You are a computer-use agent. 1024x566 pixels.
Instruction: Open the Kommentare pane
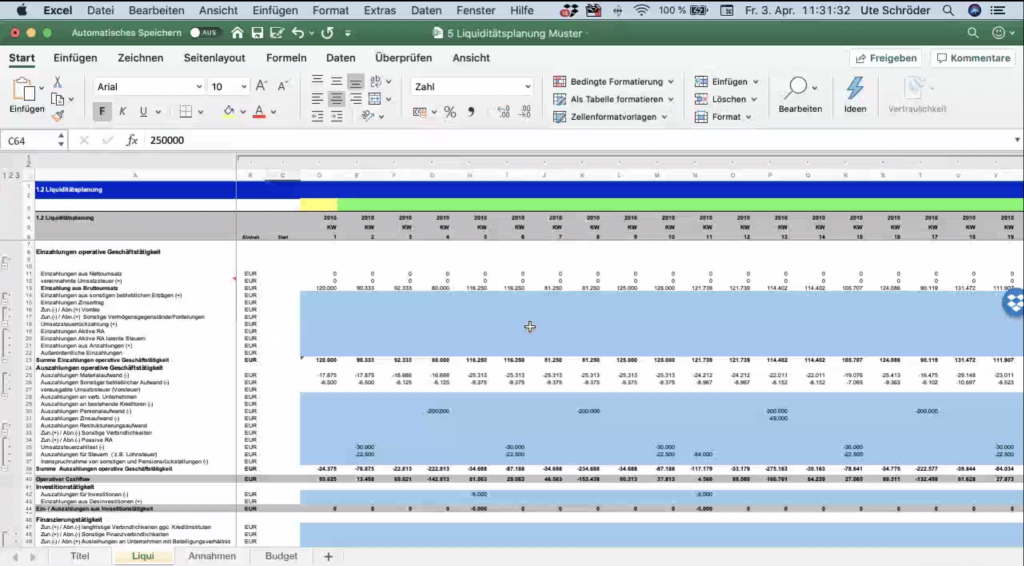pyautogui.click(x=973, y=58)
